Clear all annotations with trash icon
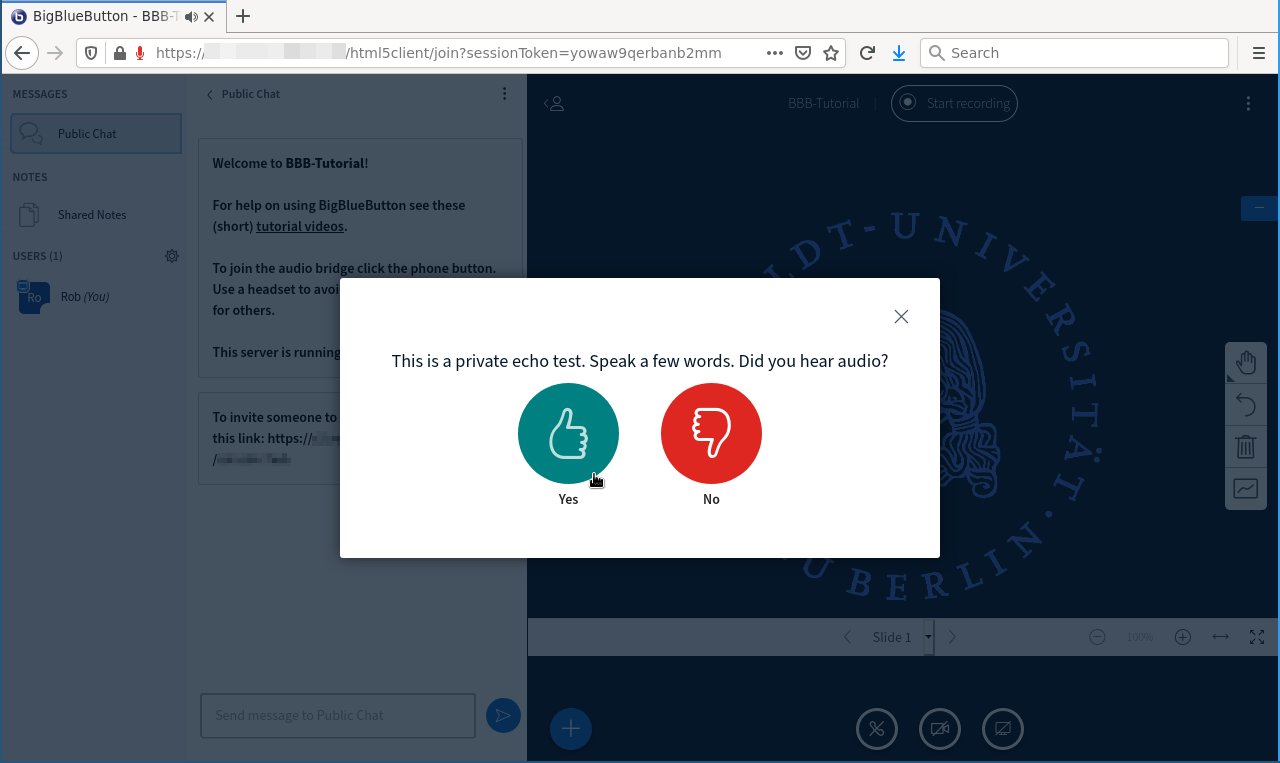 [1246, 447]
